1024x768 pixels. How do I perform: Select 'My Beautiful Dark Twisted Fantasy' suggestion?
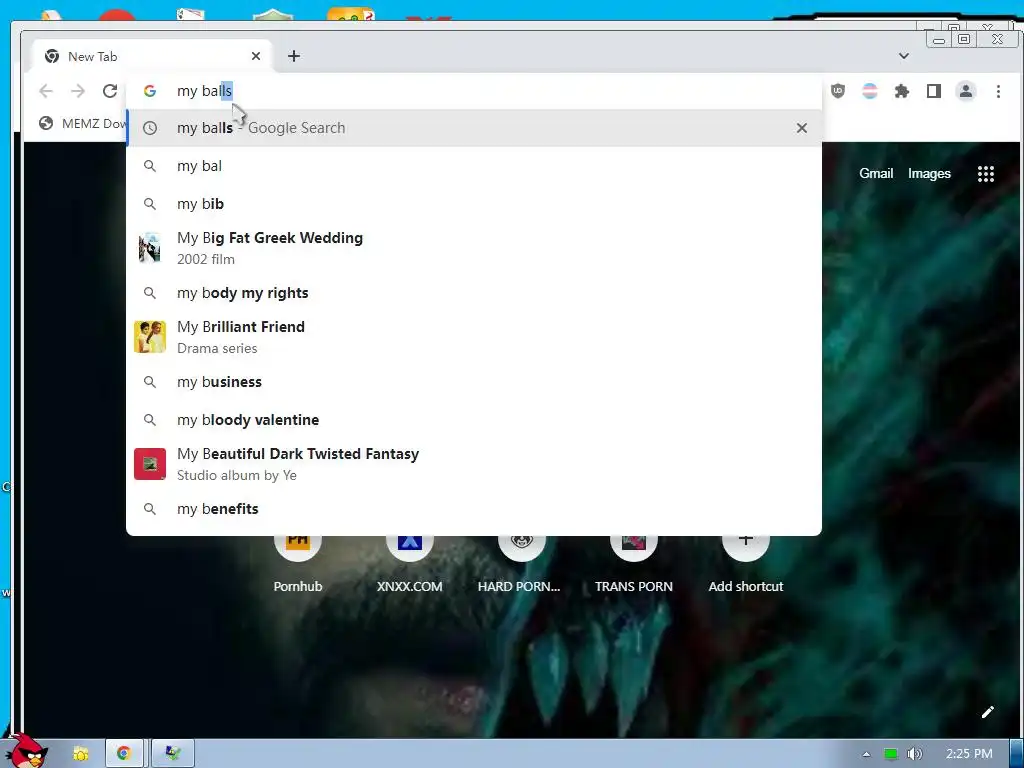[474, 464]
